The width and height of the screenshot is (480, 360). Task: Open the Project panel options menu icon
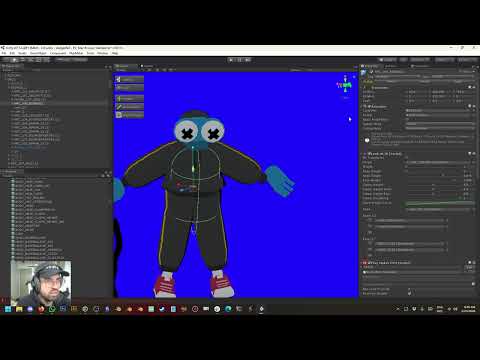(109, 173)
